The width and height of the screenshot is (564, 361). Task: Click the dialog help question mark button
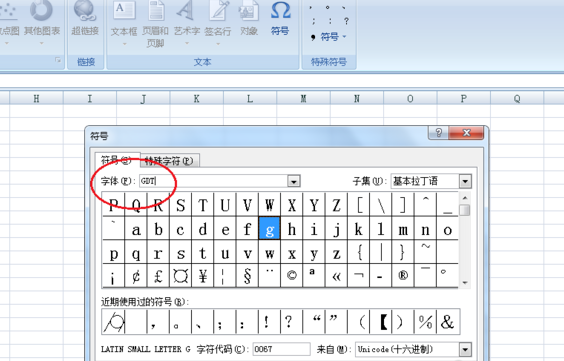(x=438, y=133)
